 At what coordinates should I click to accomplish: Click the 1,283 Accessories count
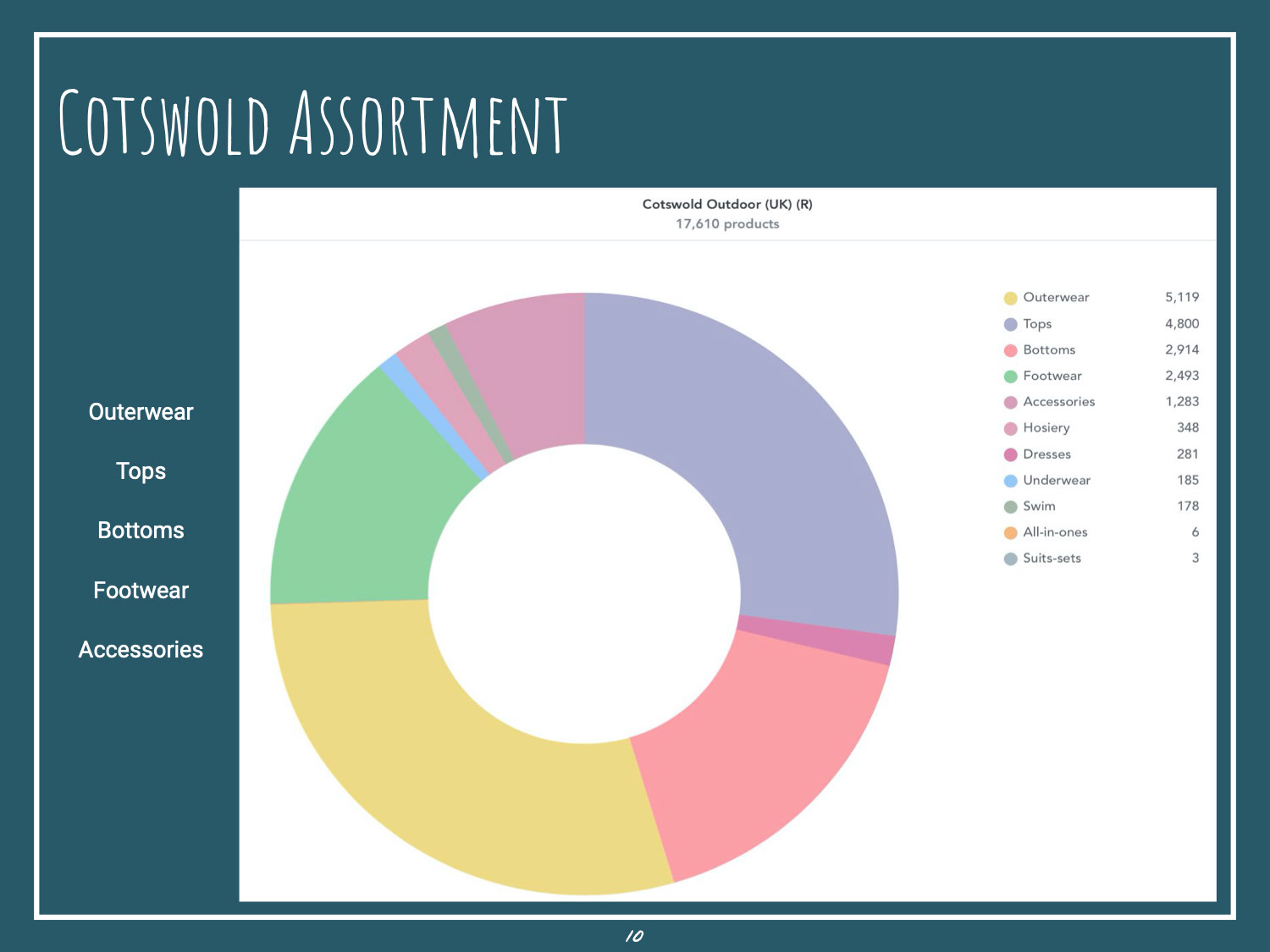(1182, 401)
